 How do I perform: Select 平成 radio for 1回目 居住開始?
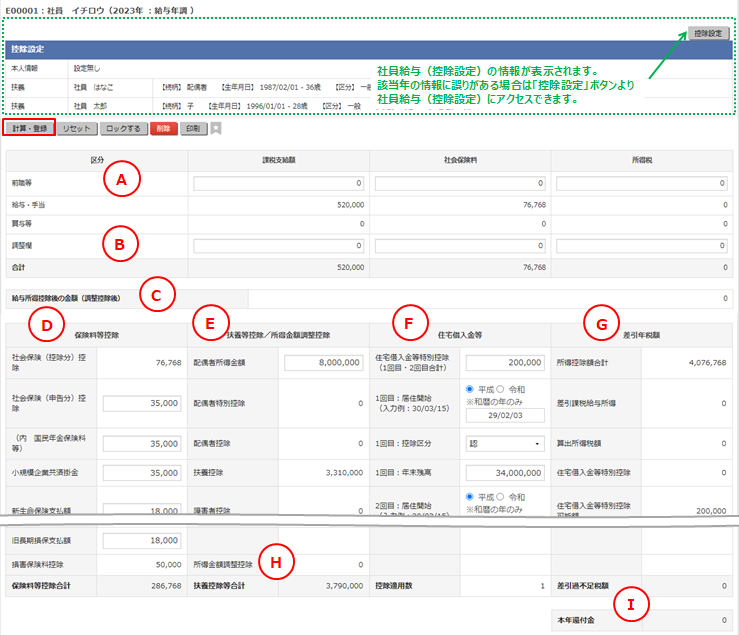tap(471, 389)
